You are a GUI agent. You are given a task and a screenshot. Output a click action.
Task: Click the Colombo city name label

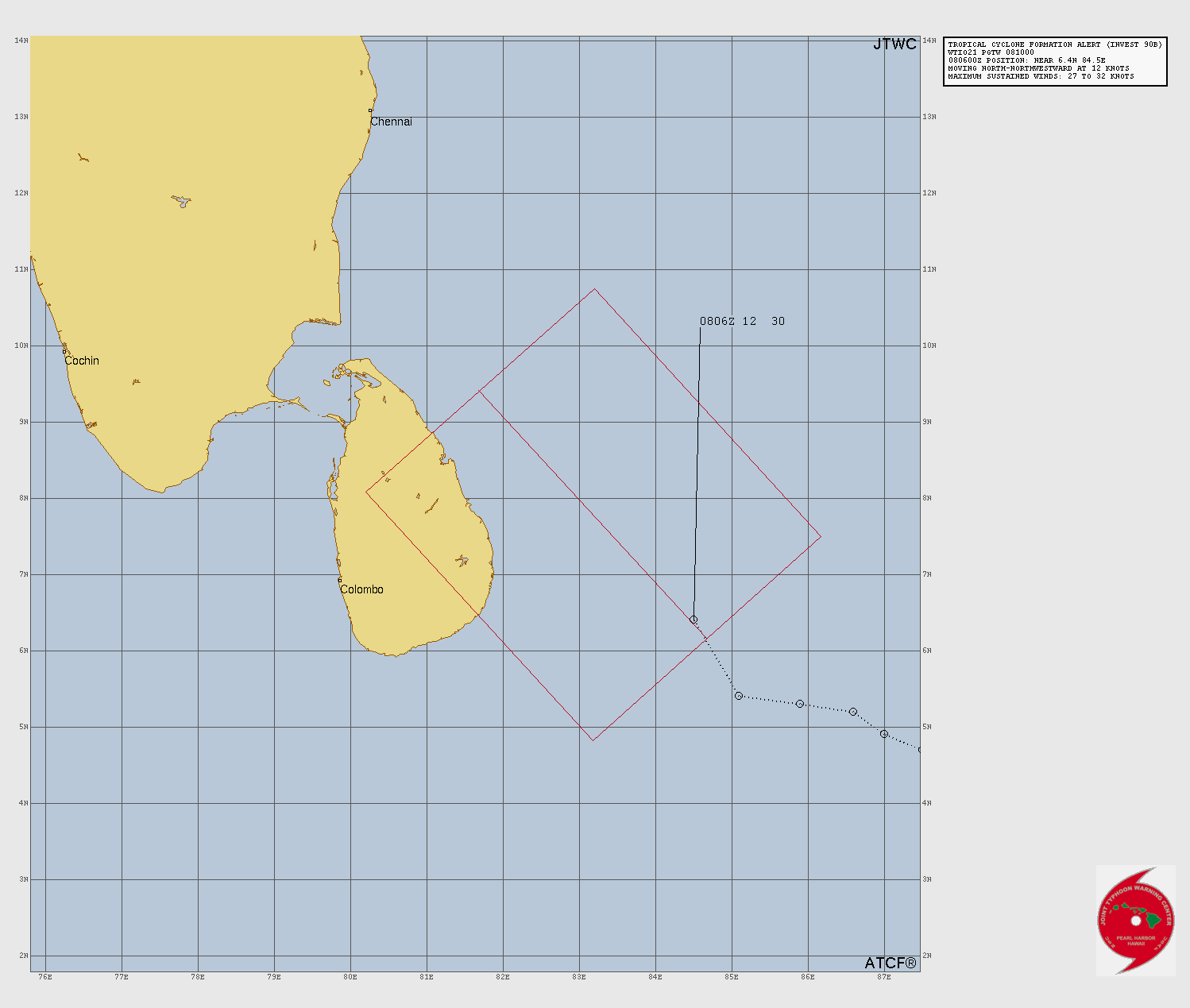click(x=361, y=589)
